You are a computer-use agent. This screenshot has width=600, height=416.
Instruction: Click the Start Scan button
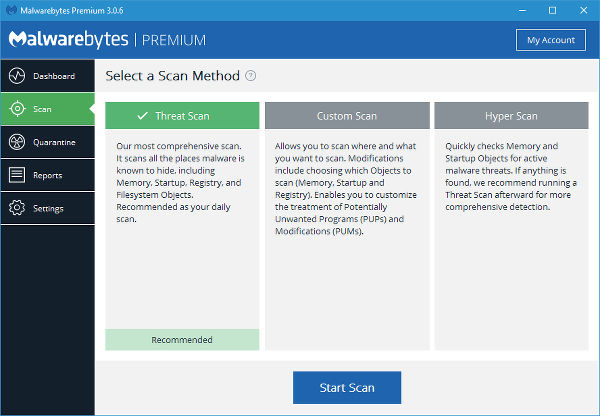pos(347,387)
